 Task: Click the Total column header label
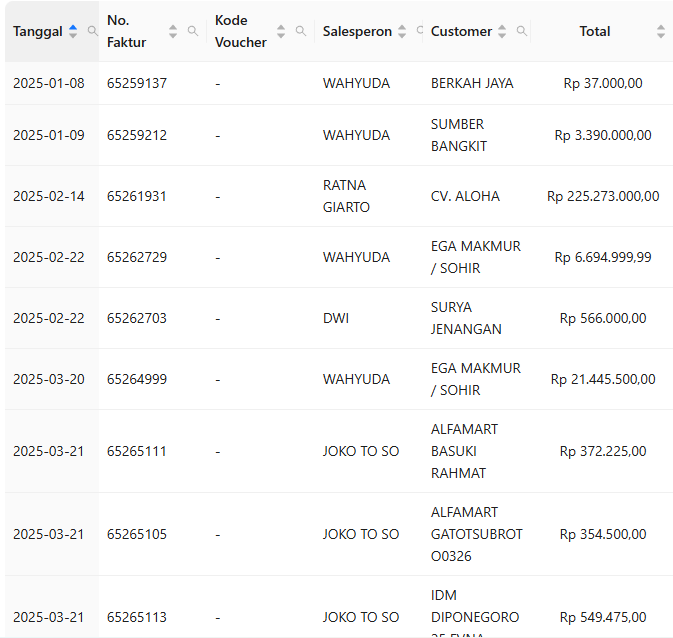tap(595, 32)
